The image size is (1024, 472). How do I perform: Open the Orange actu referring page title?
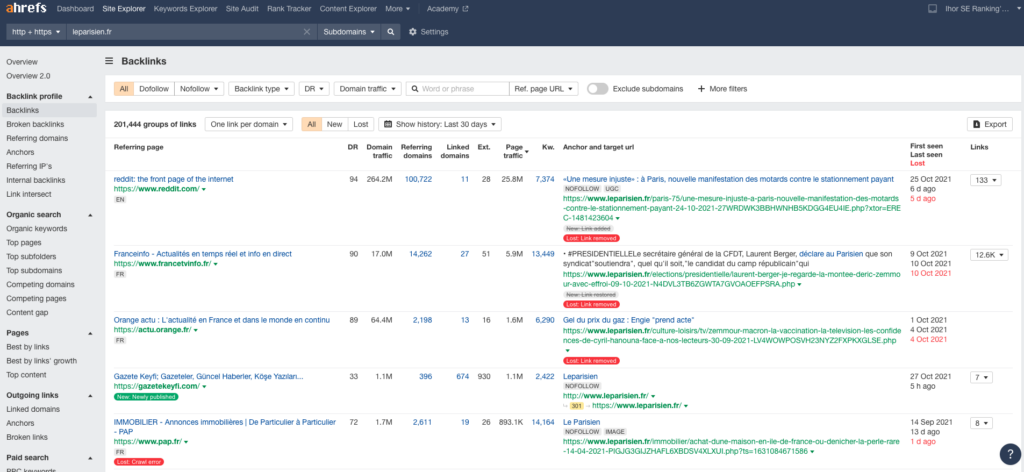point(222,320)
